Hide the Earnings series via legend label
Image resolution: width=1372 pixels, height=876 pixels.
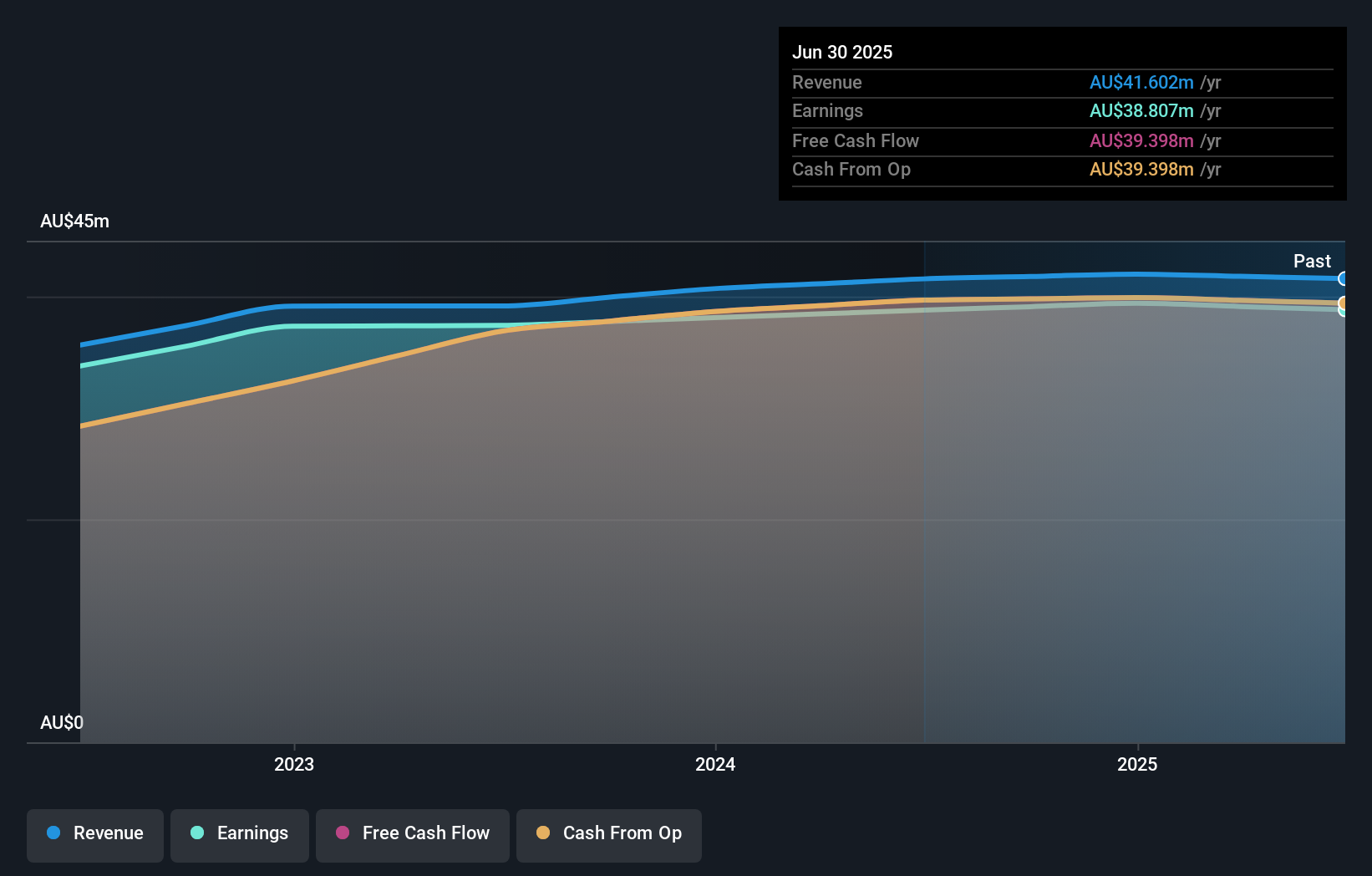tap(252, 833)
